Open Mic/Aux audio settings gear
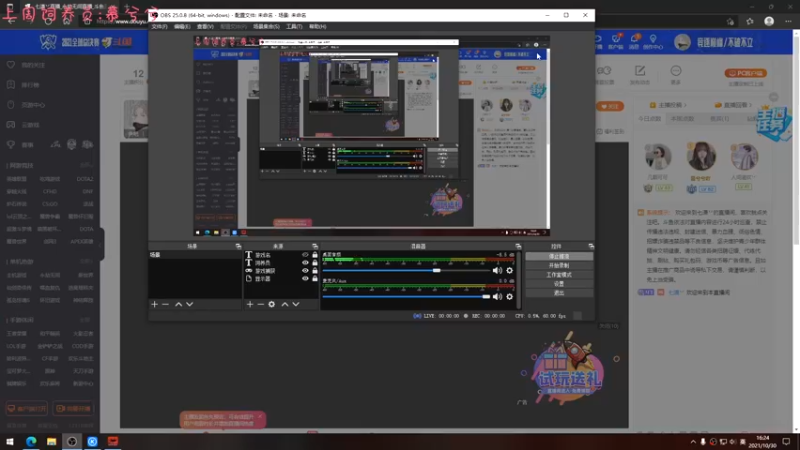This screenshot has height=450, width=800. (509, 296)
